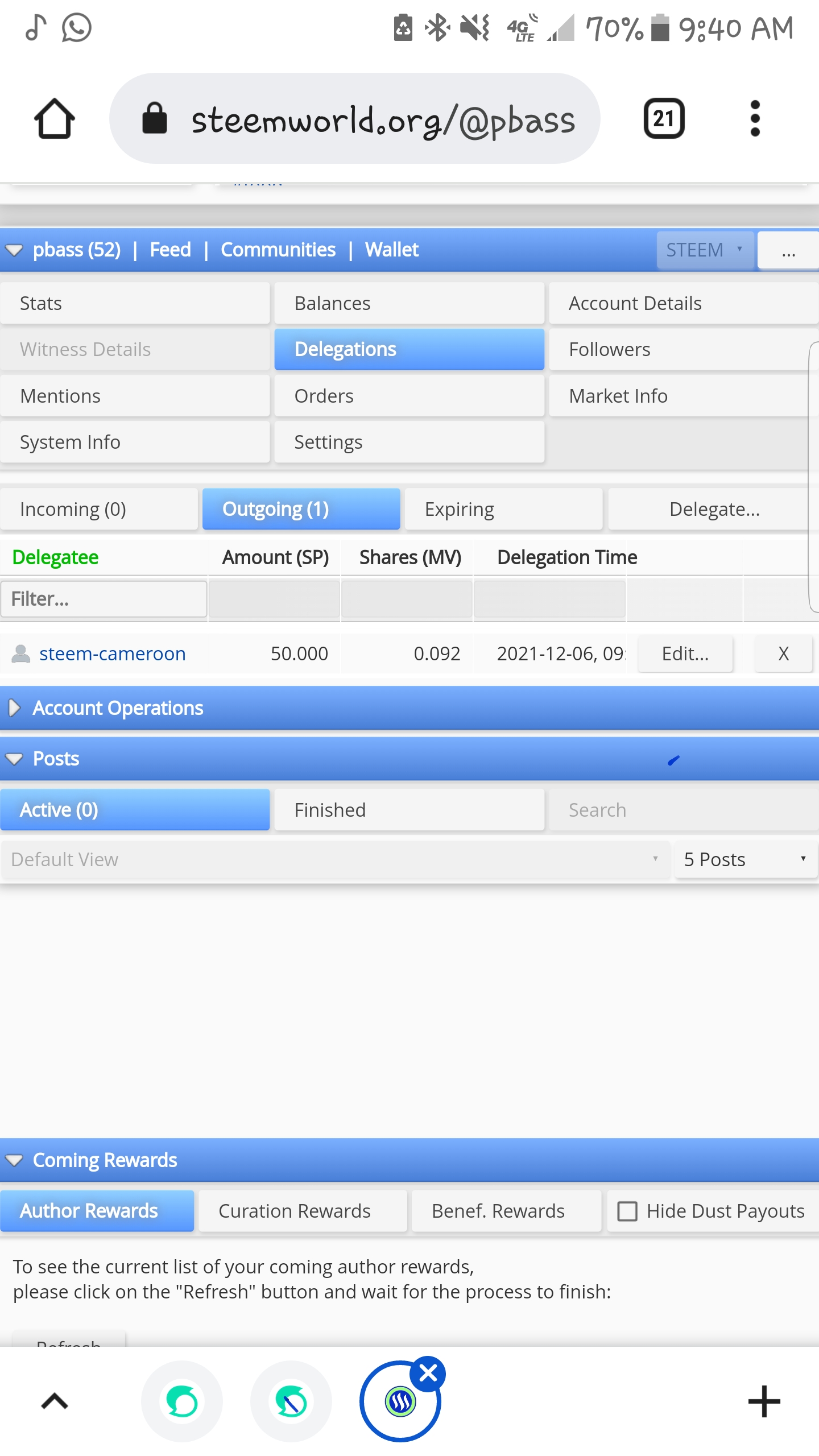Open the Orders tab
Viewport: 819px width, 1456px height.
[409, 396]
